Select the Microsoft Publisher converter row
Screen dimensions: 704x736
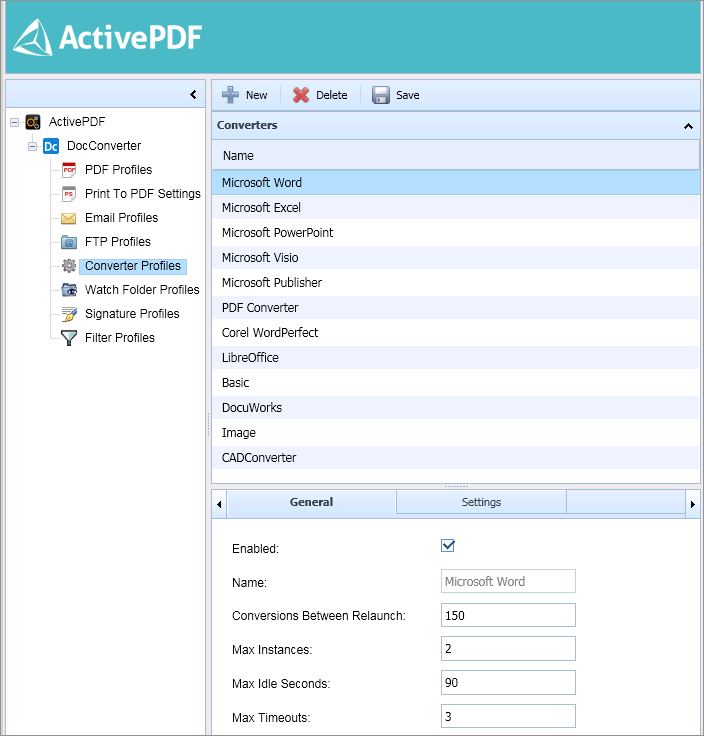[455, 283]
